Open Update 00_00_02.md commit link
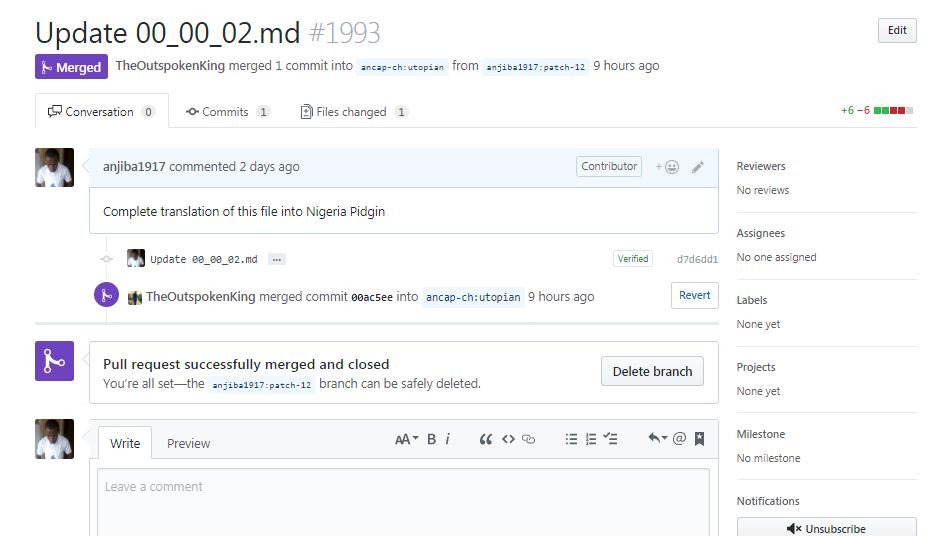This screenshot has width=942, height=536. [203, 260]
